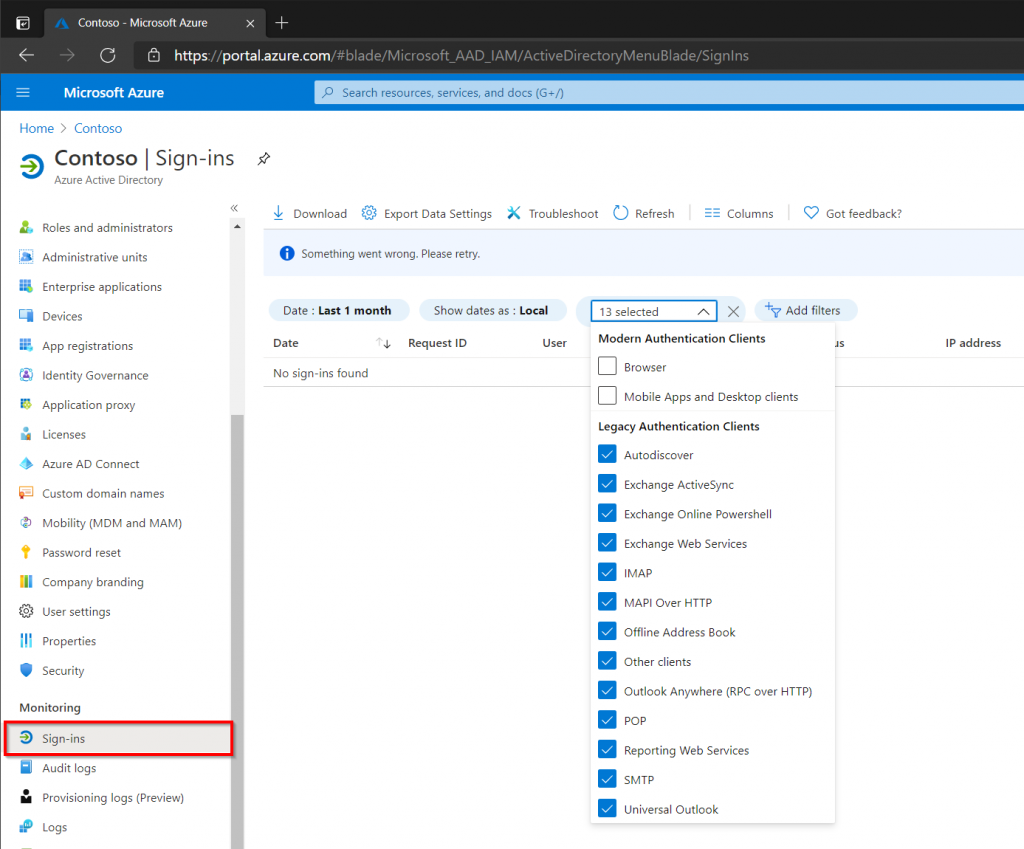
Task: Click the Company branding icon
Action: coord(26,581)
